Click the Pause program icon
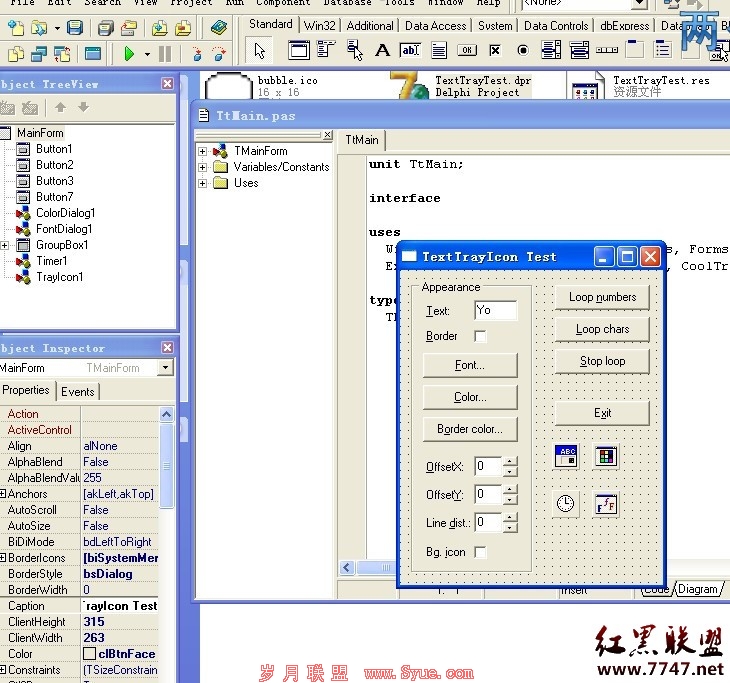 [165, 54]
